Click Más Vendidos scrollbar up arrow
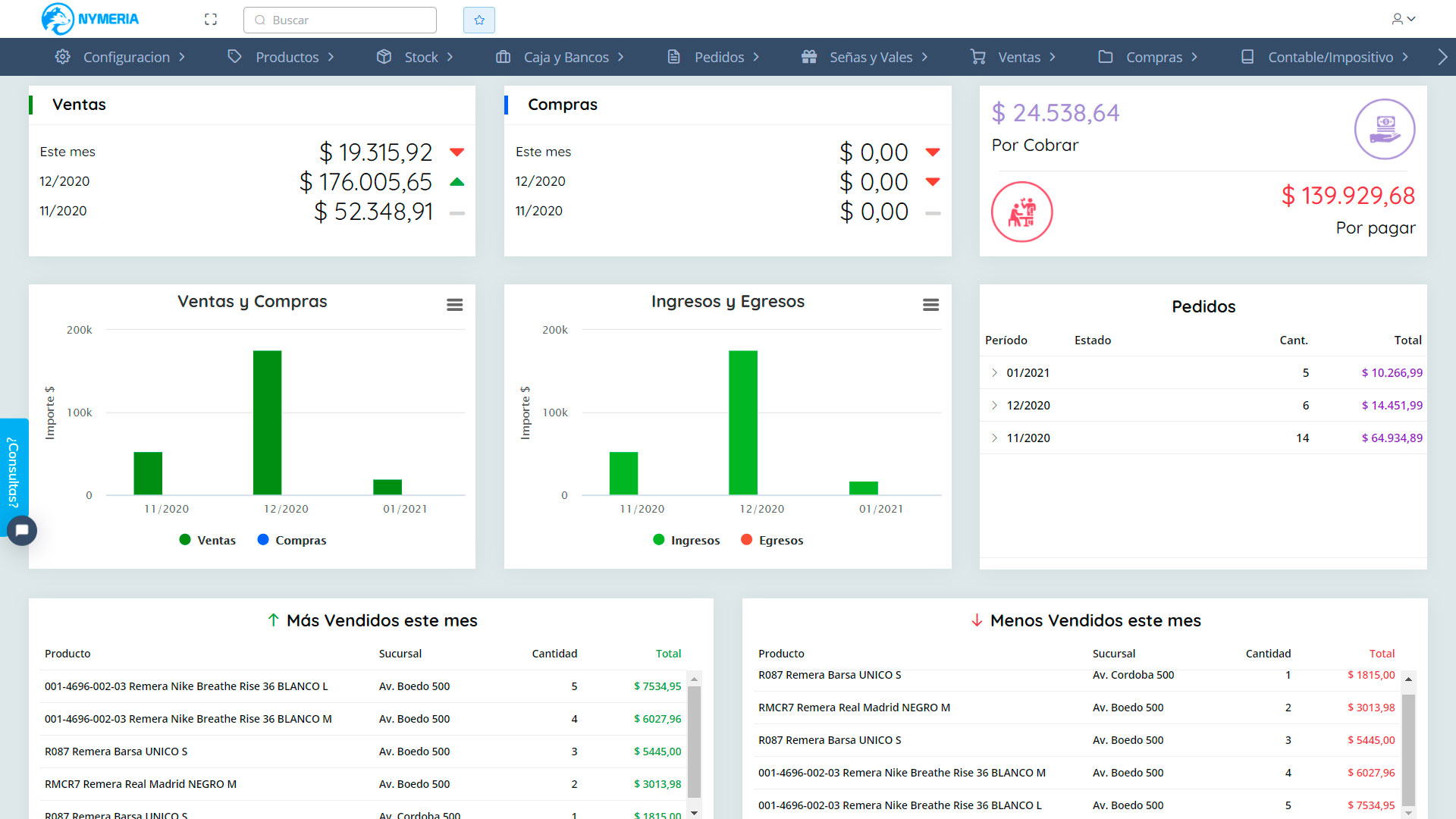 [694, 679]
